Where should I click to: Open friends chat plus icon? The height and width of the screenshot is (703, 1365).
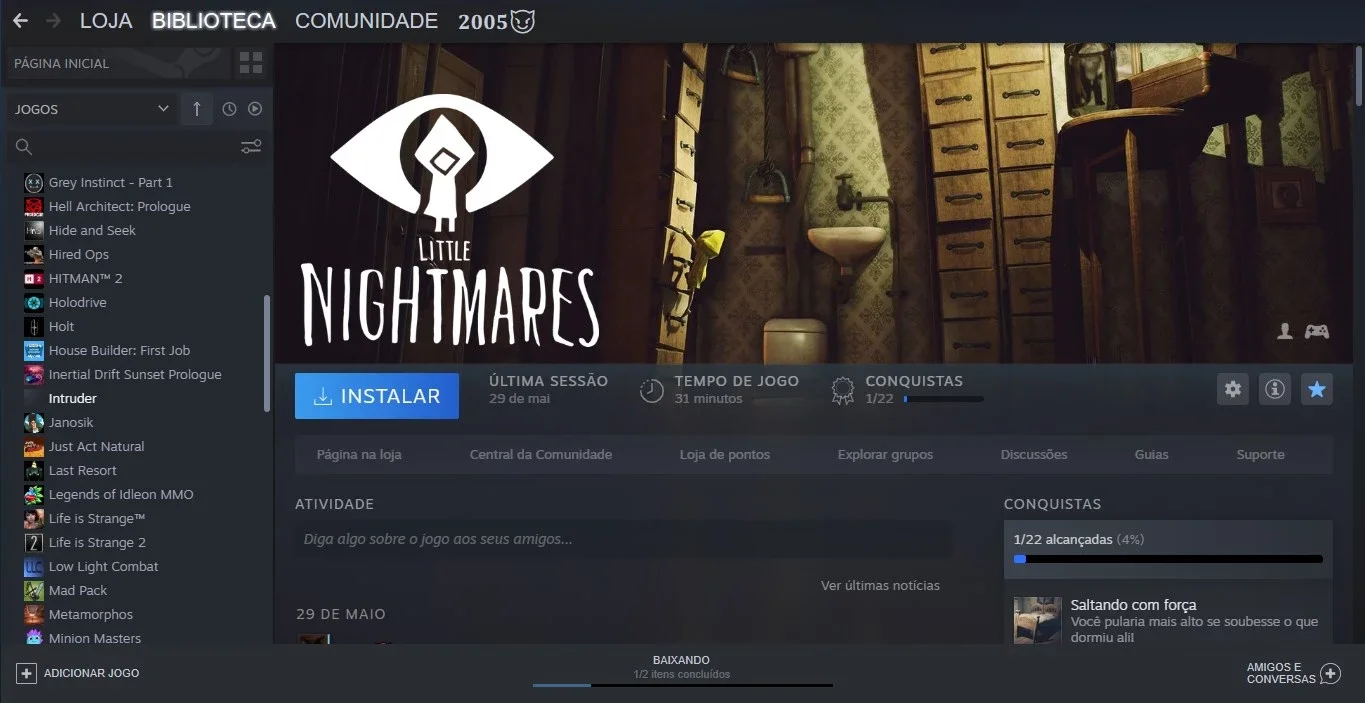pos(1330,673)
